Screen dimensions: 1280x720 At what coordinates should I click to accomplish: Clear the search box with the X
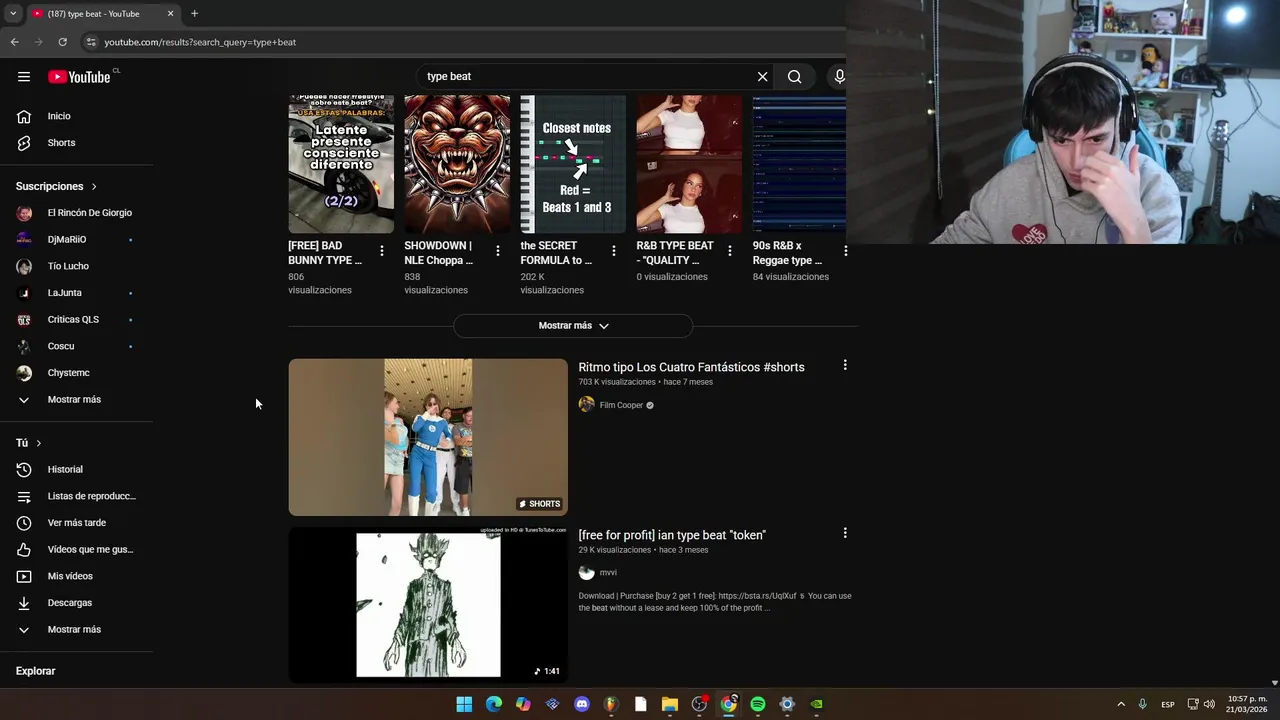(x=762, y=77)
